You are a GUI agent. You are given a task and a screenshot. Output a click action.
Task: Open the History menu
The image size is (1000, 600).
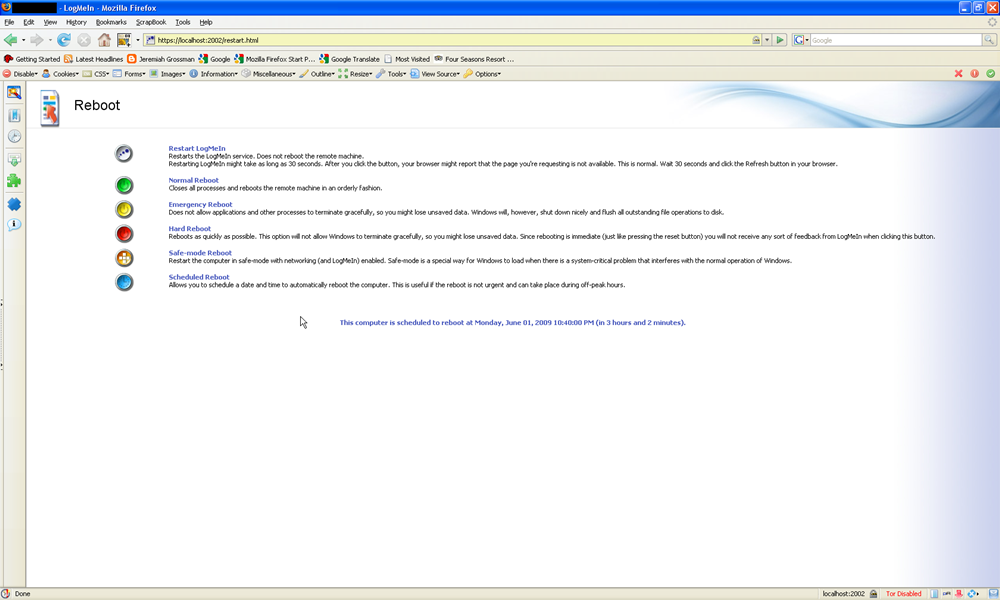click(77, 22)
